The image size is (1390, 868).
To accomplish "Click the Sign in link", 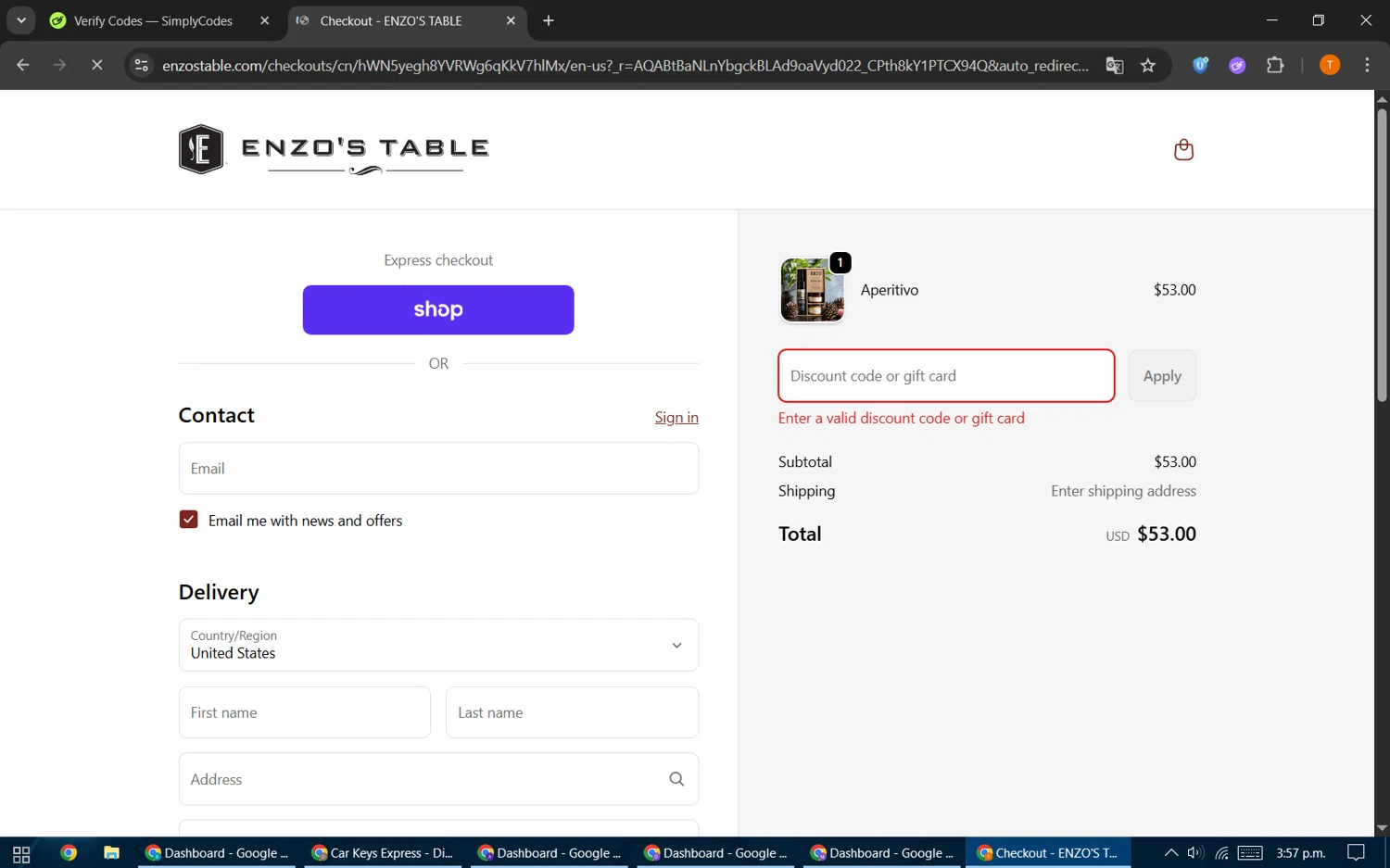I will coord(676,417).
